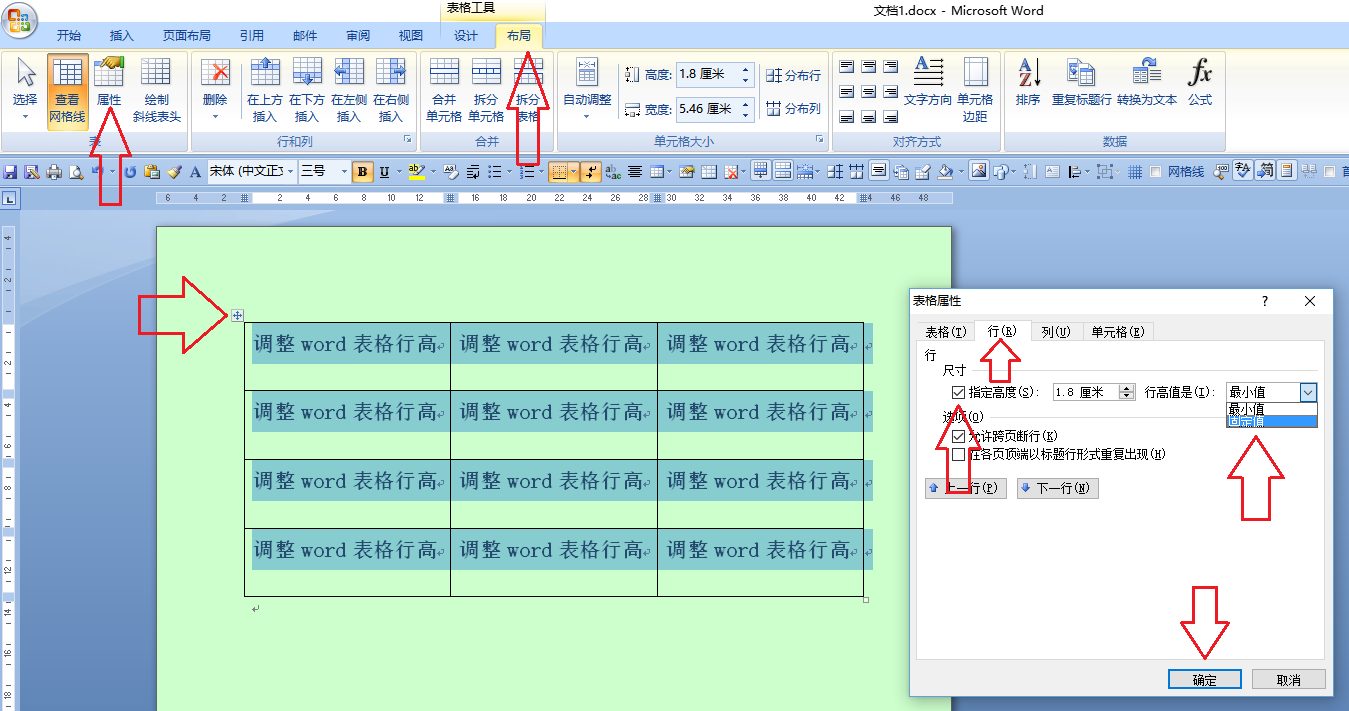Toggle 指定高度 specify height checkbox
Screen dimensions: 1349x711
959,392
